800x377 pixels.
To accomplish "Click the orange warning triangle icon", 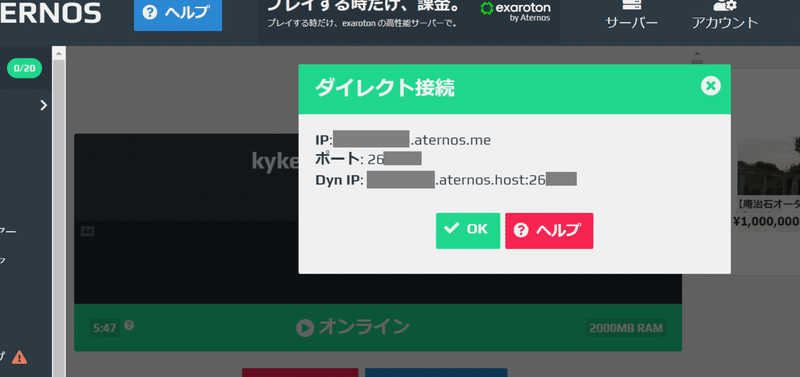I will (x=19, y=357).
